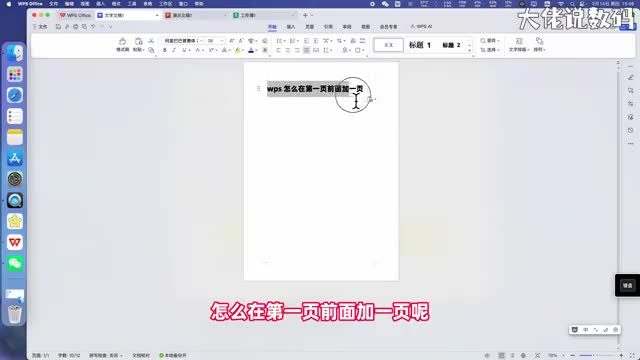
Task: Open the 排列 arrange tool
Action: [x=540, y=45]
